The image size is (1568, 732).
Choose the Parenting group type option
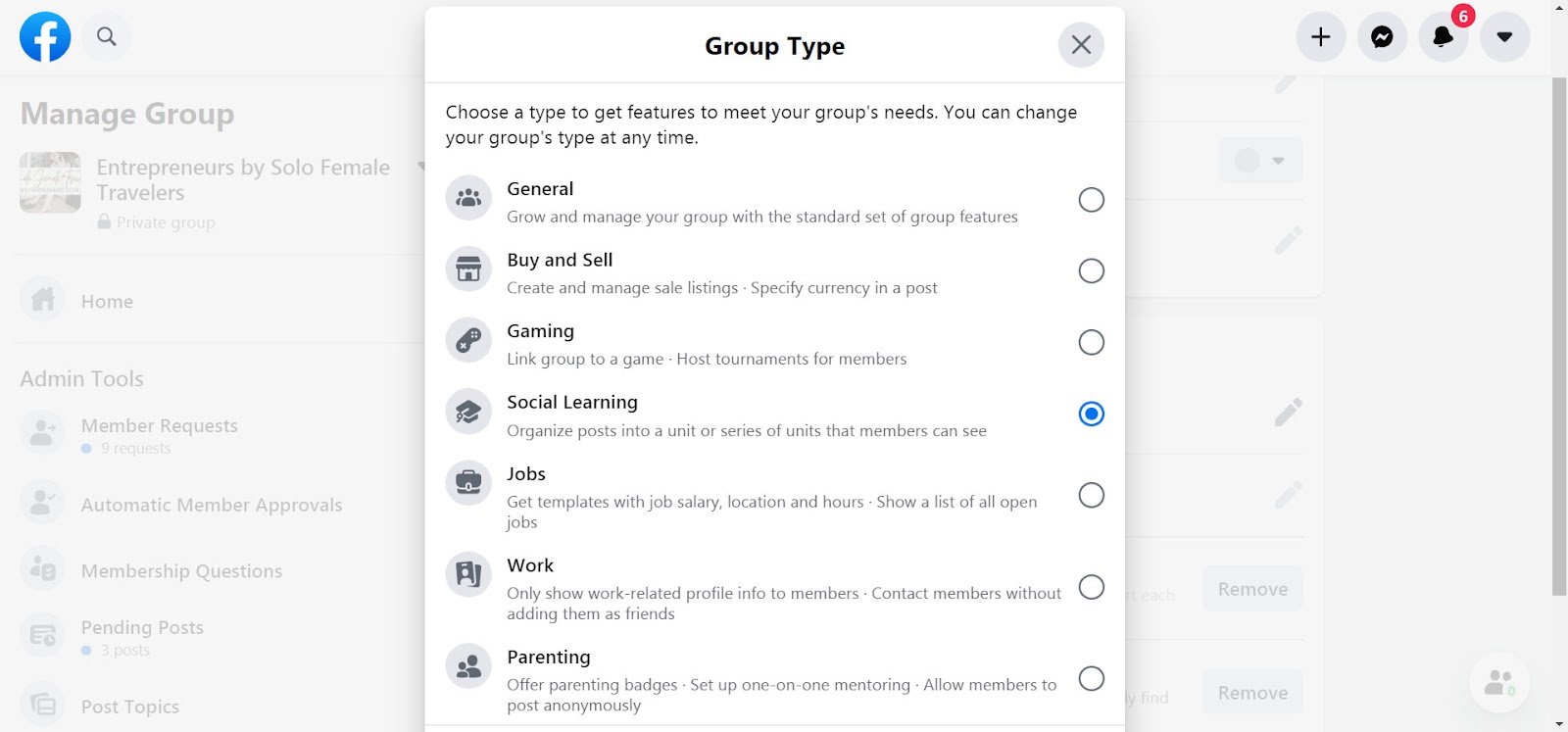click(774, 679)
